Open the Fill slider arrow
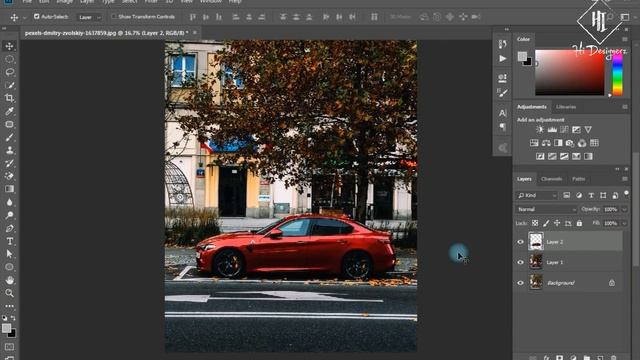Screen dimensions: 640x360 point(624,223)
